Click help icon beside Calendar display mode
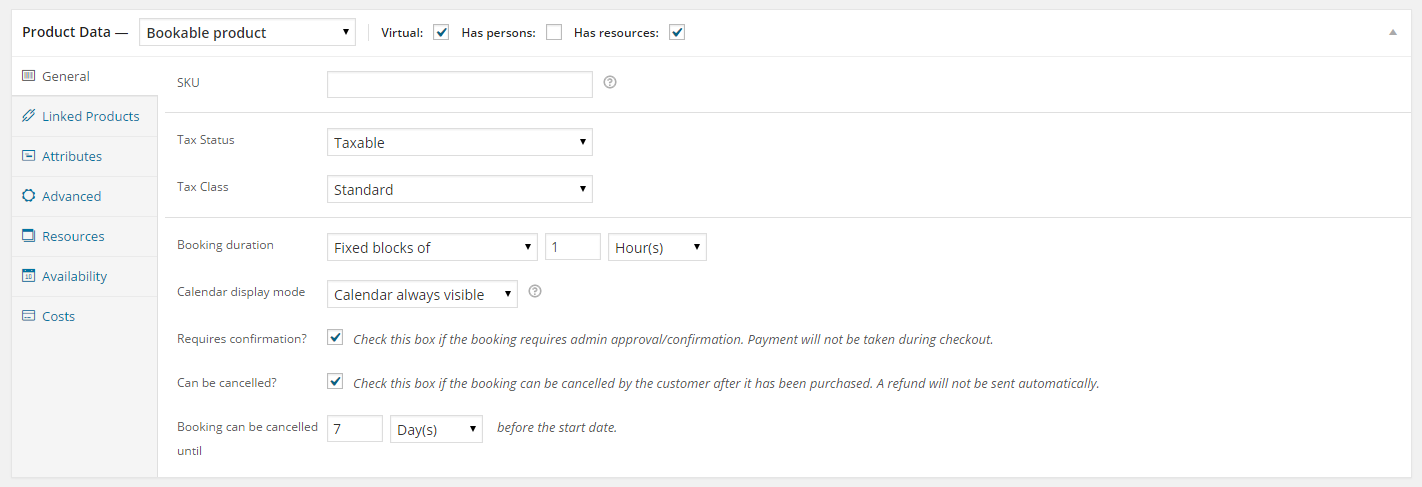Image resolution: width=1422 pixels, height=487 pixels. 535,292
